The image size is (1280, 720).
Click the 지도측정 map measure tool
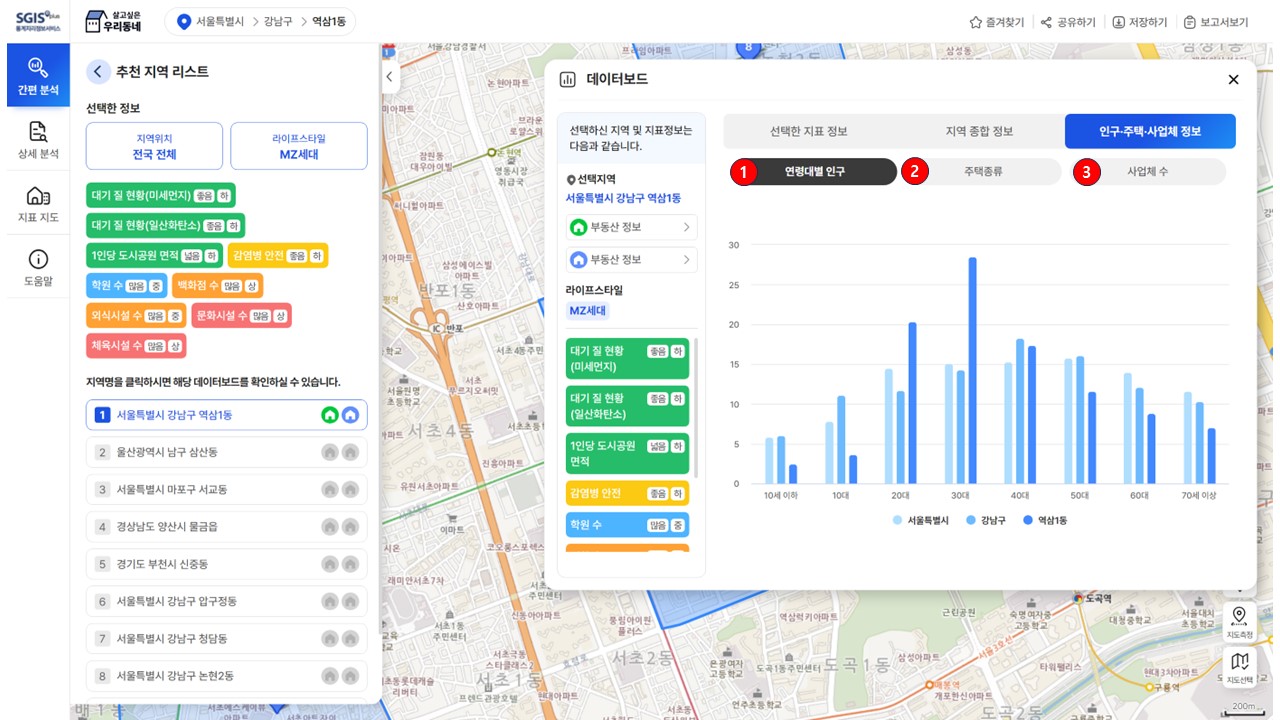(x=1239, y=621)
